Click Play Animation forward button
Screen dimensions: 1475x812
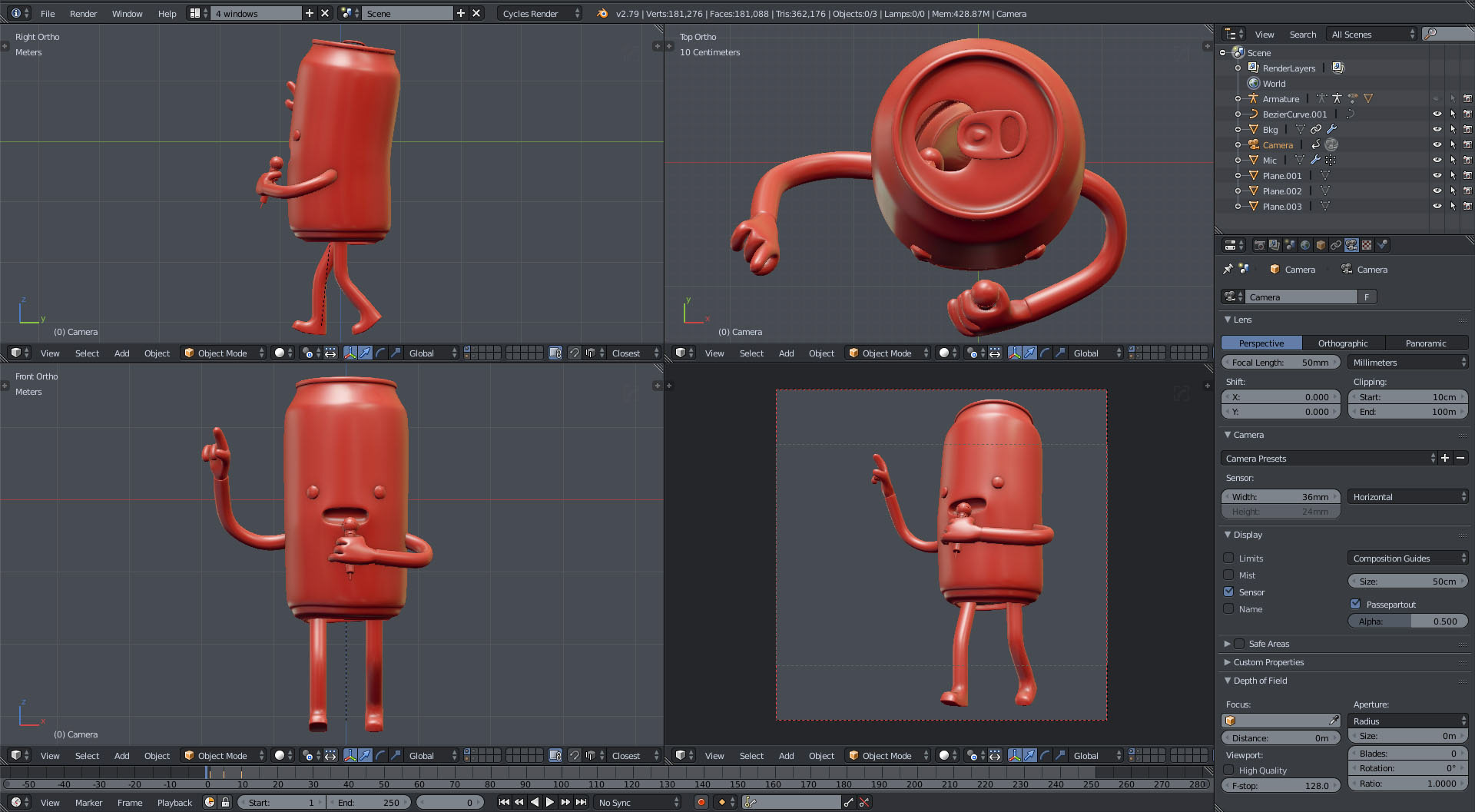click(550, 802)
